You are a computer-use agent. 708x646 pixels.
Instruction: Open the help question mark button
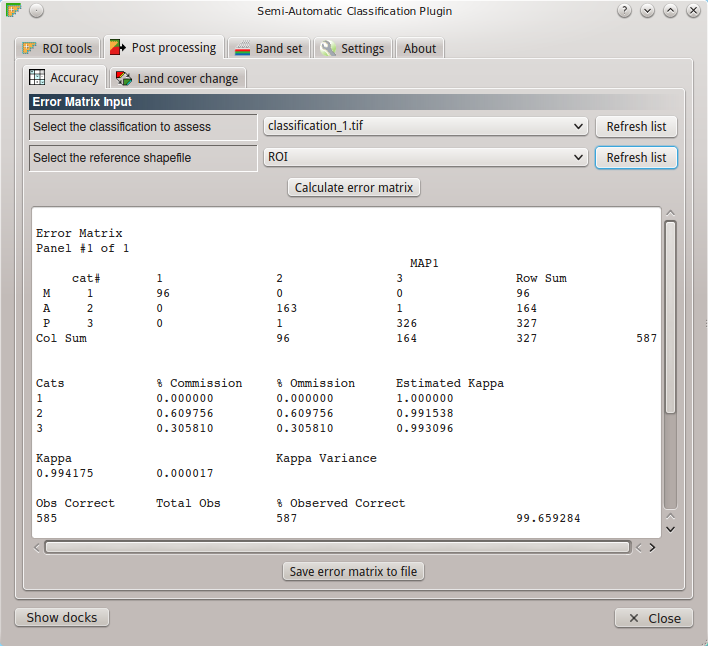click(624, 10)
